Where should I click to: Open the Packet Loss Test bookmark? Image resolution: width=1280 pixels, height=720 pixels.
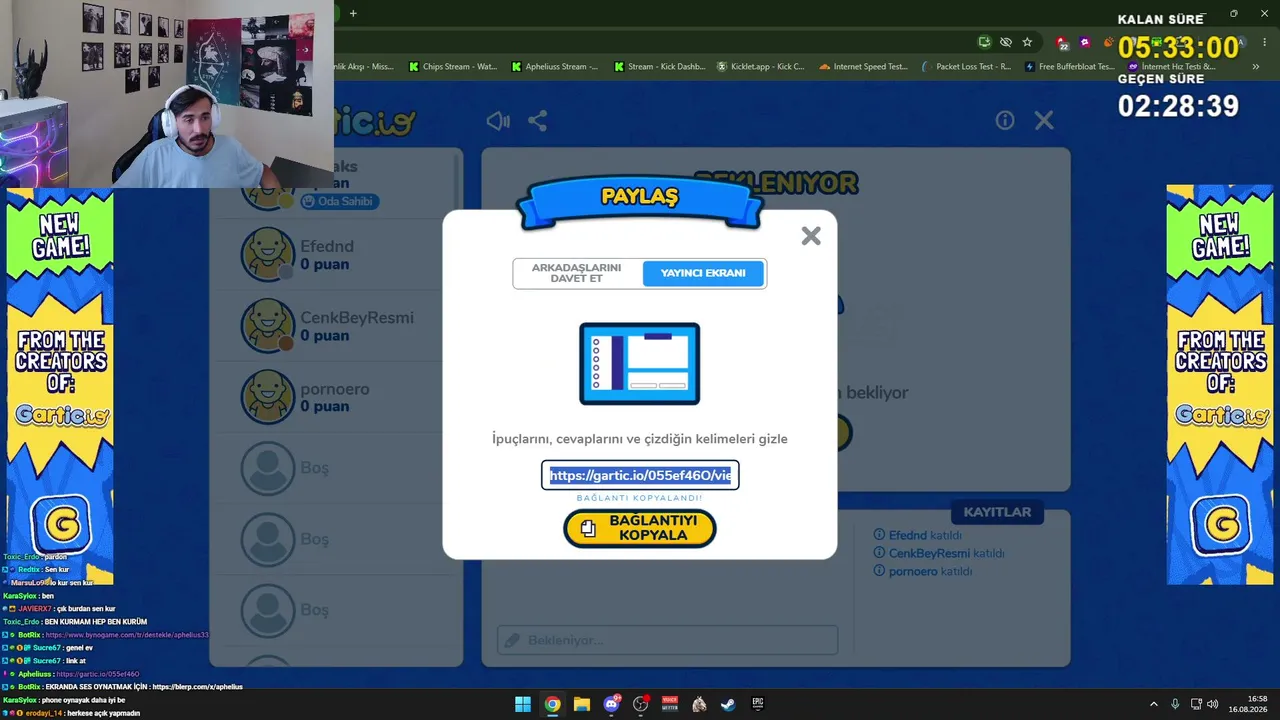coord(966,67)
